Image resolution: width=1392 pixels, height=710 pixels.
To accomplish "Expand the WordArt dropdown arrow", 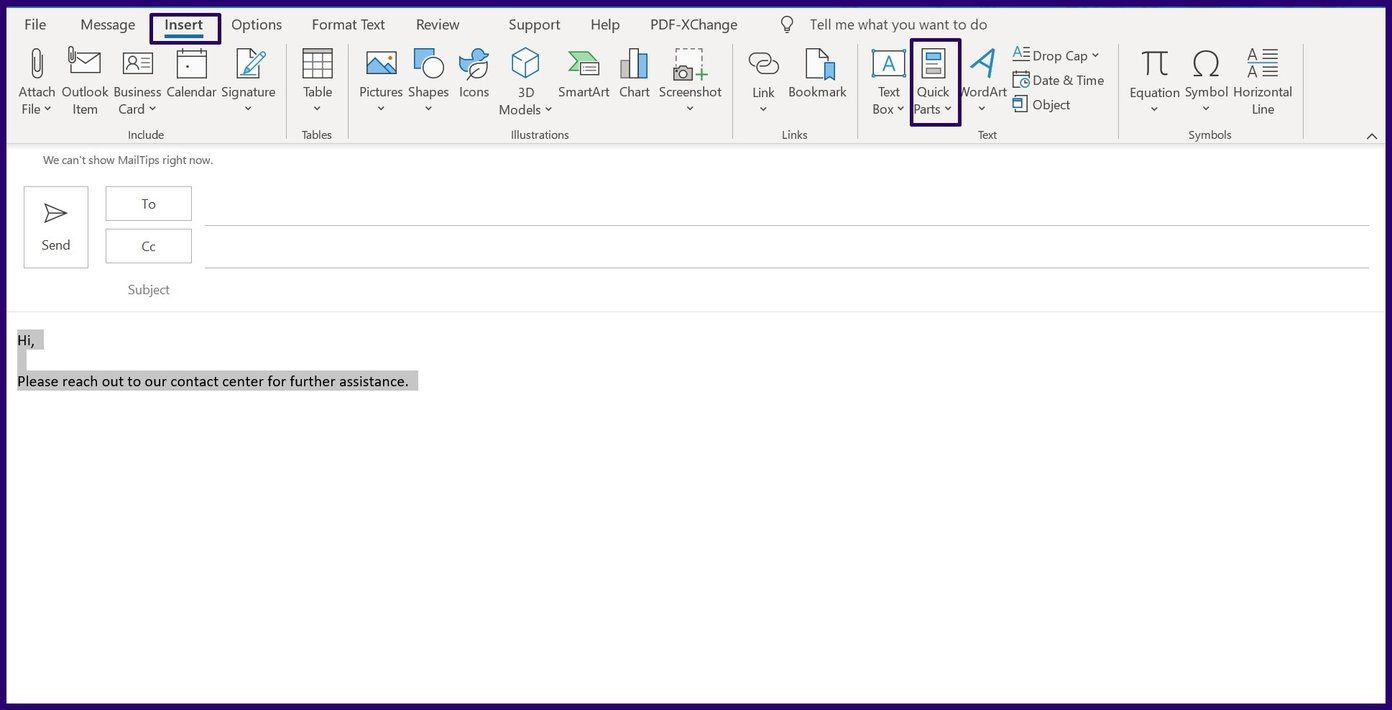I will coord(982,109).
